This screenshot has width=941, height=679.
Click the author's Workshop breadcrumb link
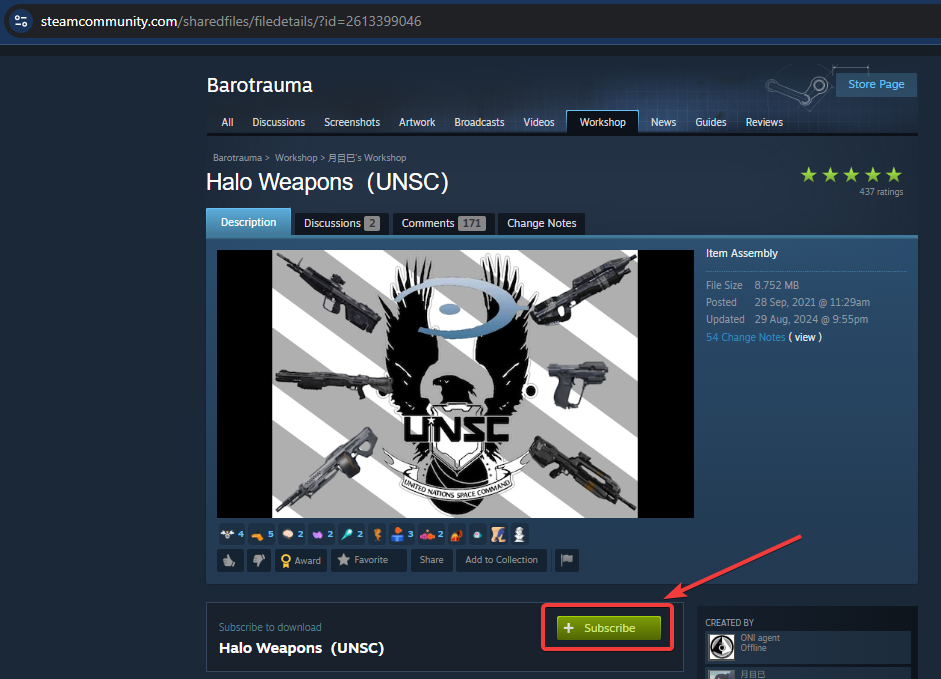tap(367, 158)
